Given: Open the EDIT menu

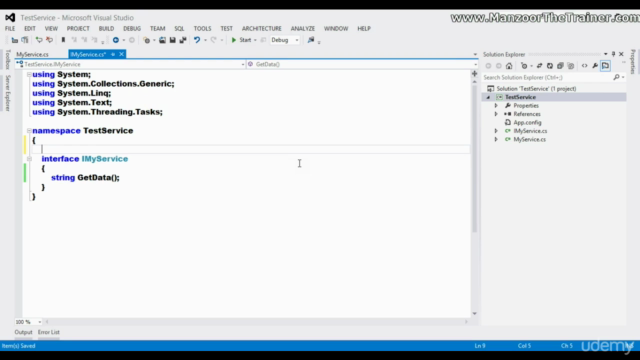Looking at the screenshot, I should pyautogui.click(x=30, y=29).
